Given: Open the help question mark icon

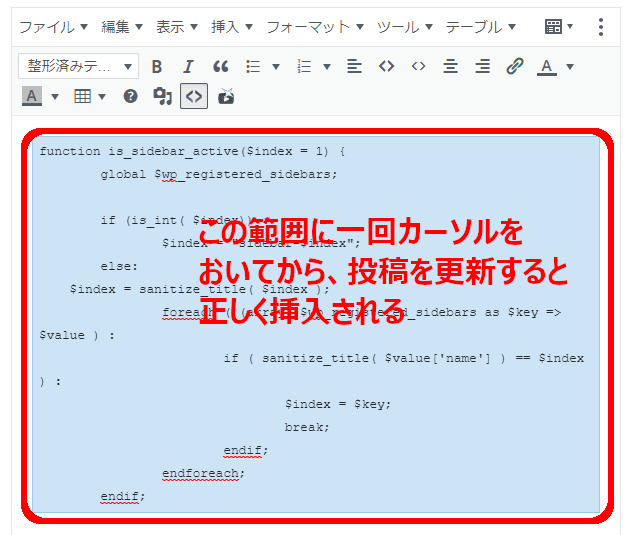Looking at the screenshot, I should [130, 97].
